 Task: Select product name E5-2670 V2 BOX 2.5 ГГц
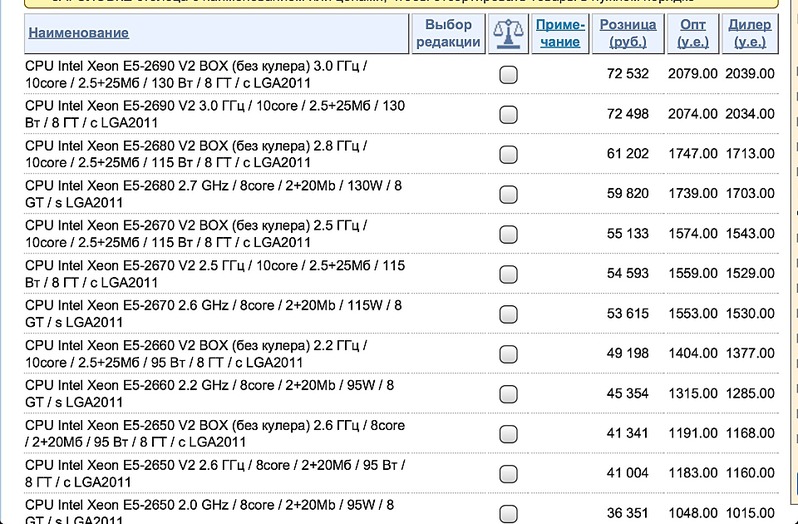196,234
